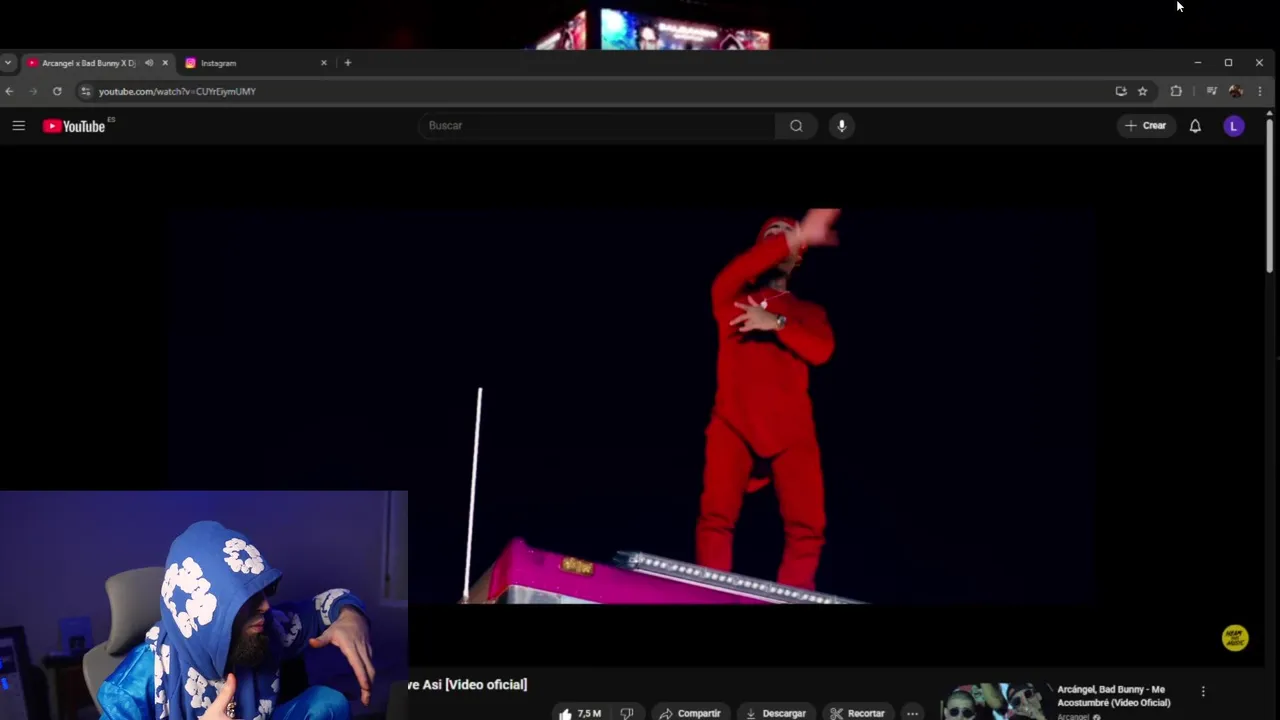Click the Compartir share button
1280x720 pixels.
[x=690, y=713]
